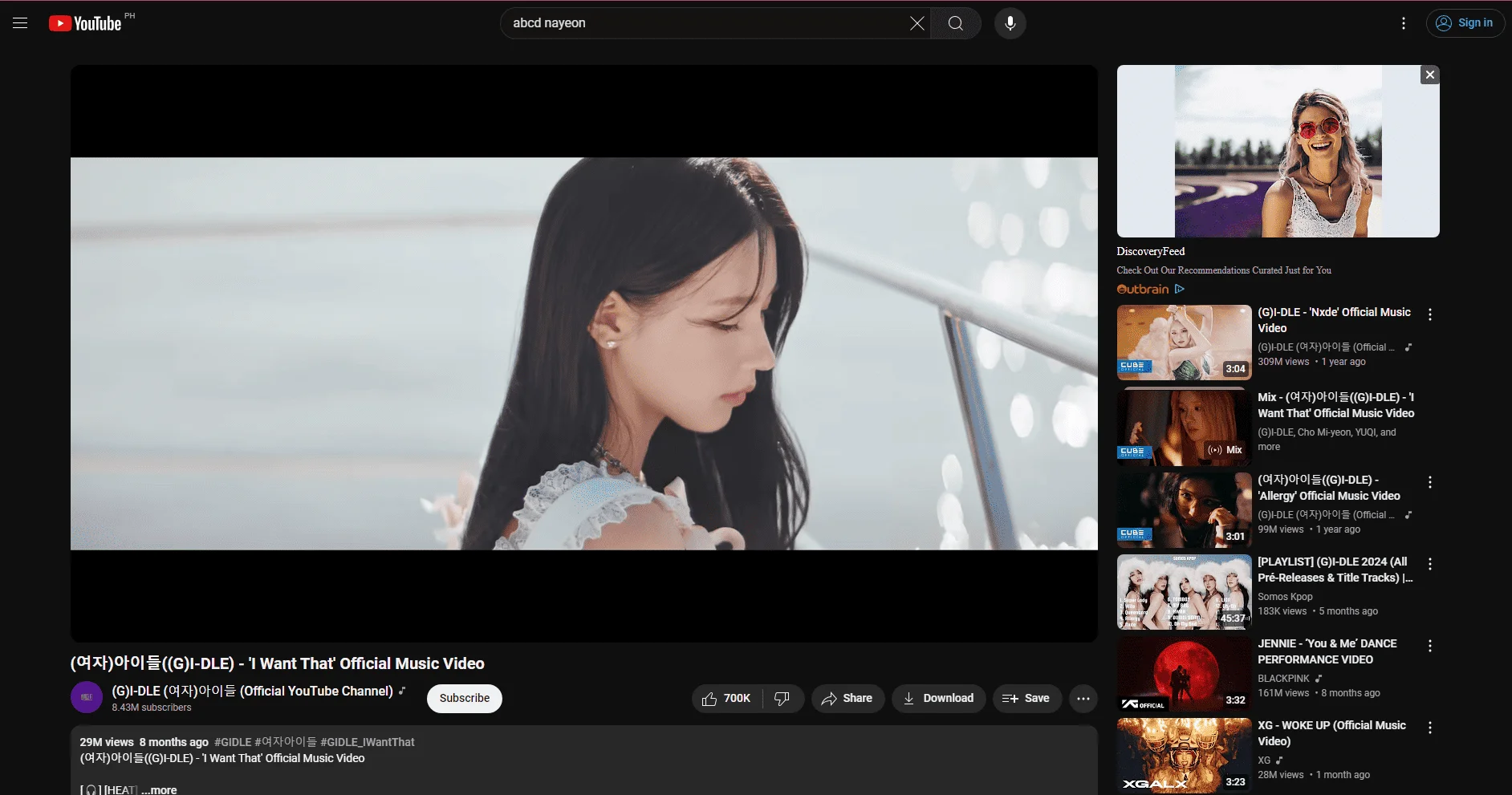Share this video
The image size is (1512, 795).
[x=847, y=699]
